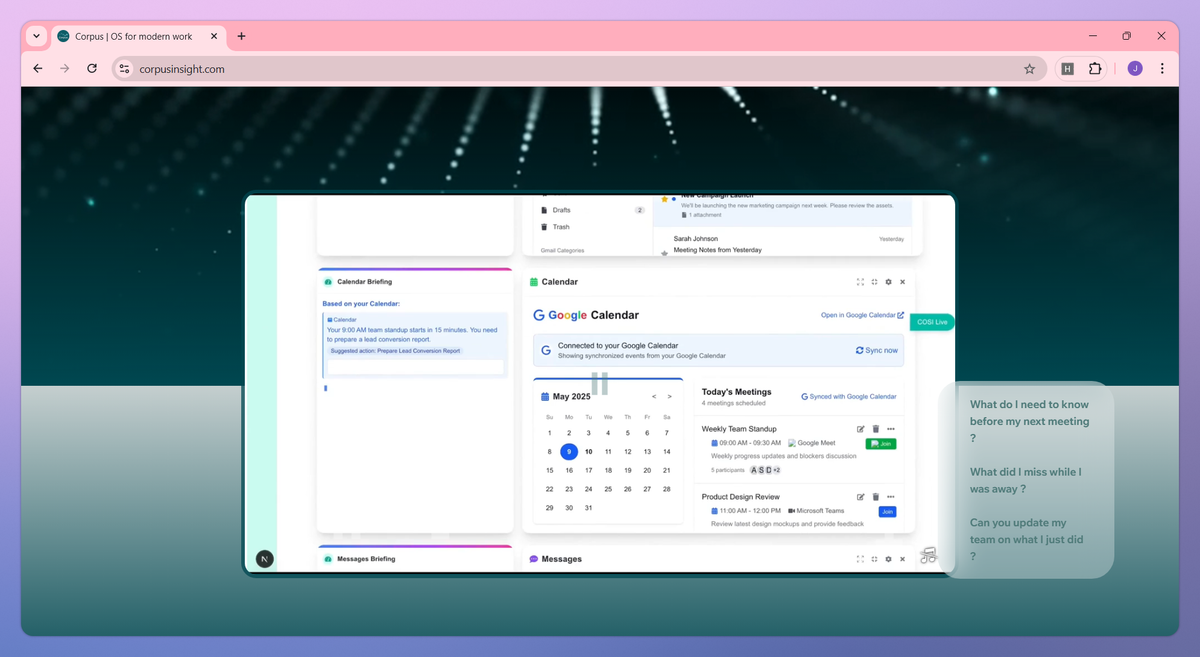The image size is (1200, 657).
Task: Select May 9 in the calendar
Action: (x=569, y=451)
